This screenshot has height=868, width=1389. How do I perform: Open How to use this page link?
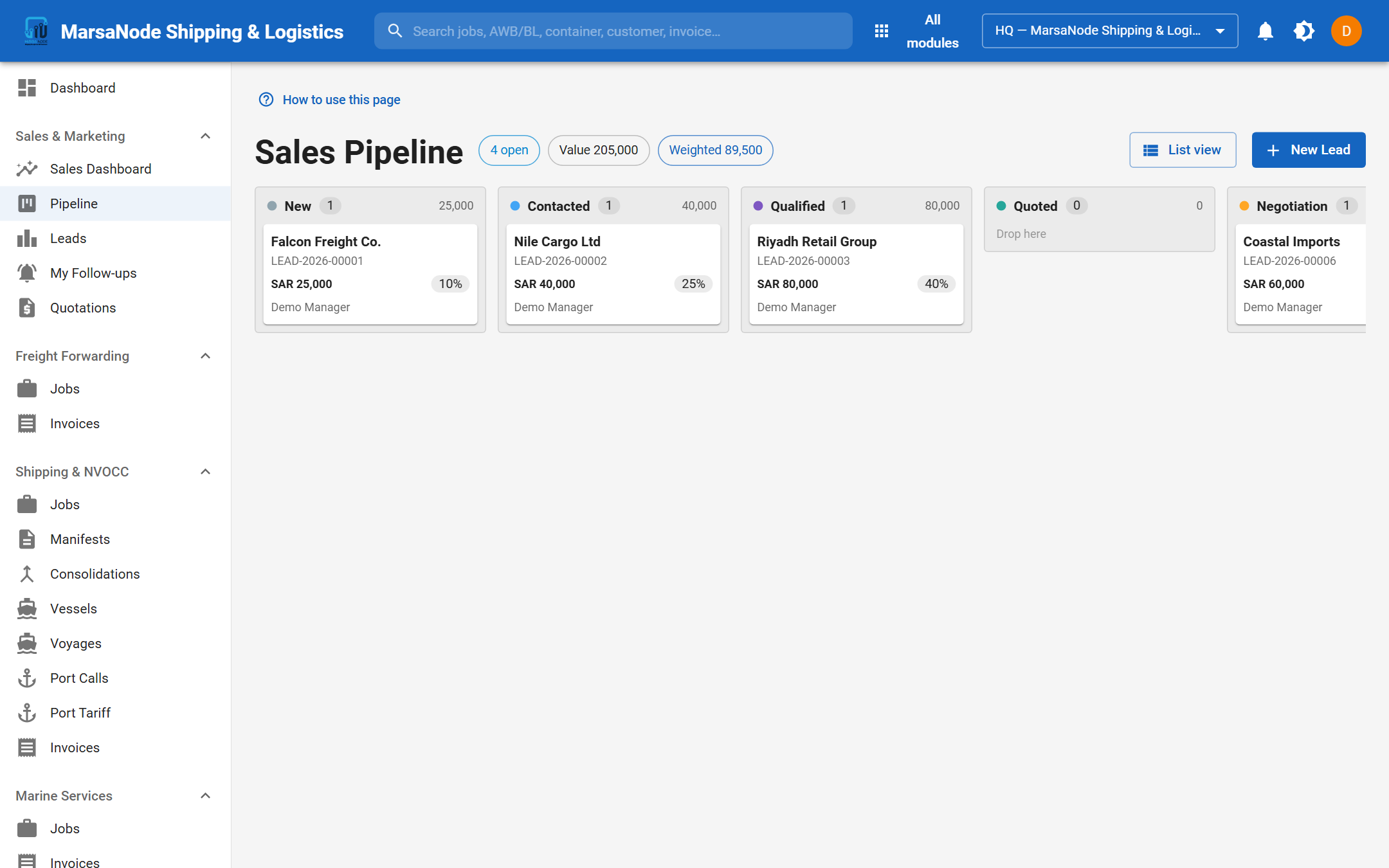coord(341,100)
